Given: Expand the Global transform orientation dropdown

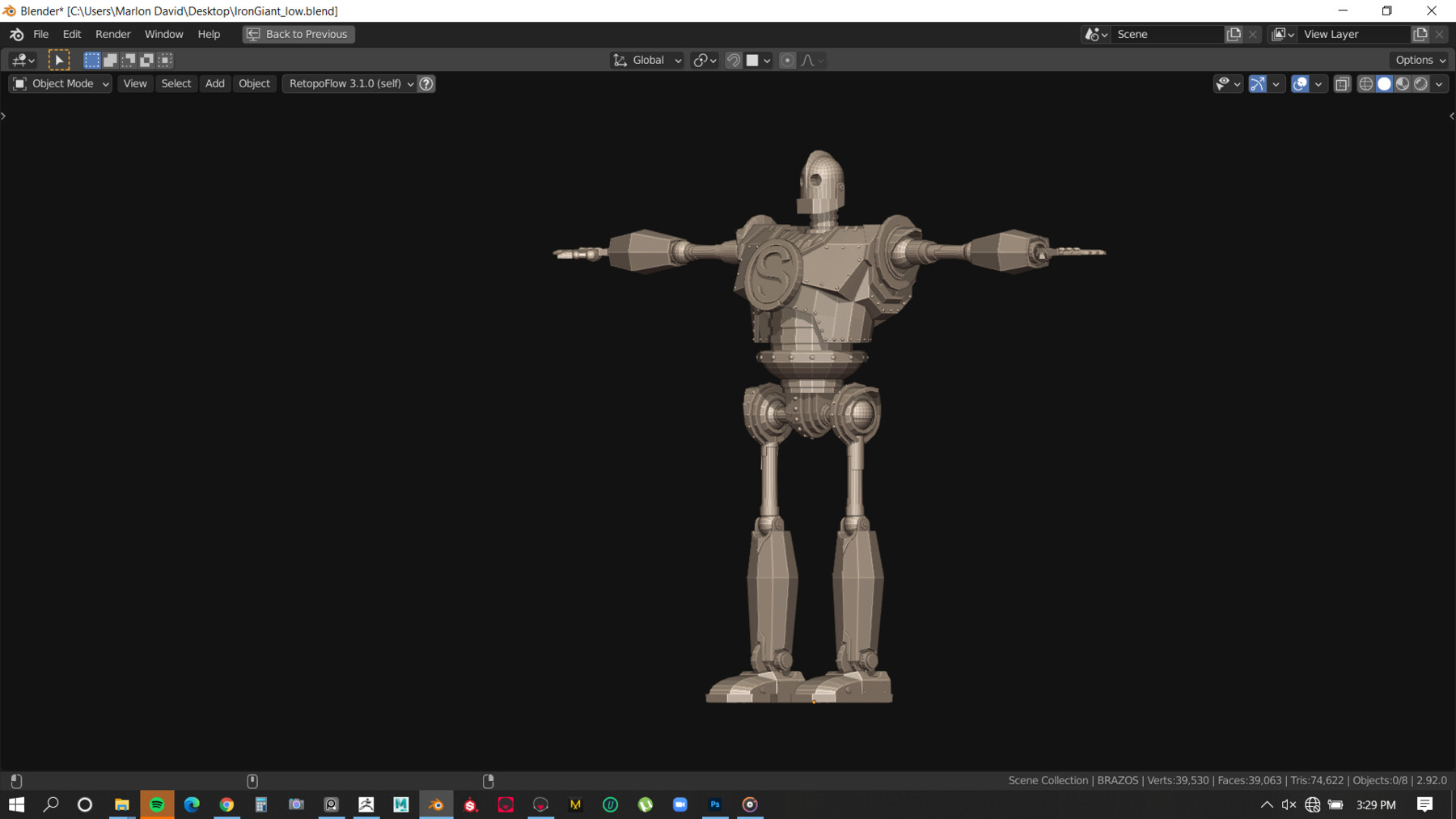Looking at the screenshot, I should point(647,60).
